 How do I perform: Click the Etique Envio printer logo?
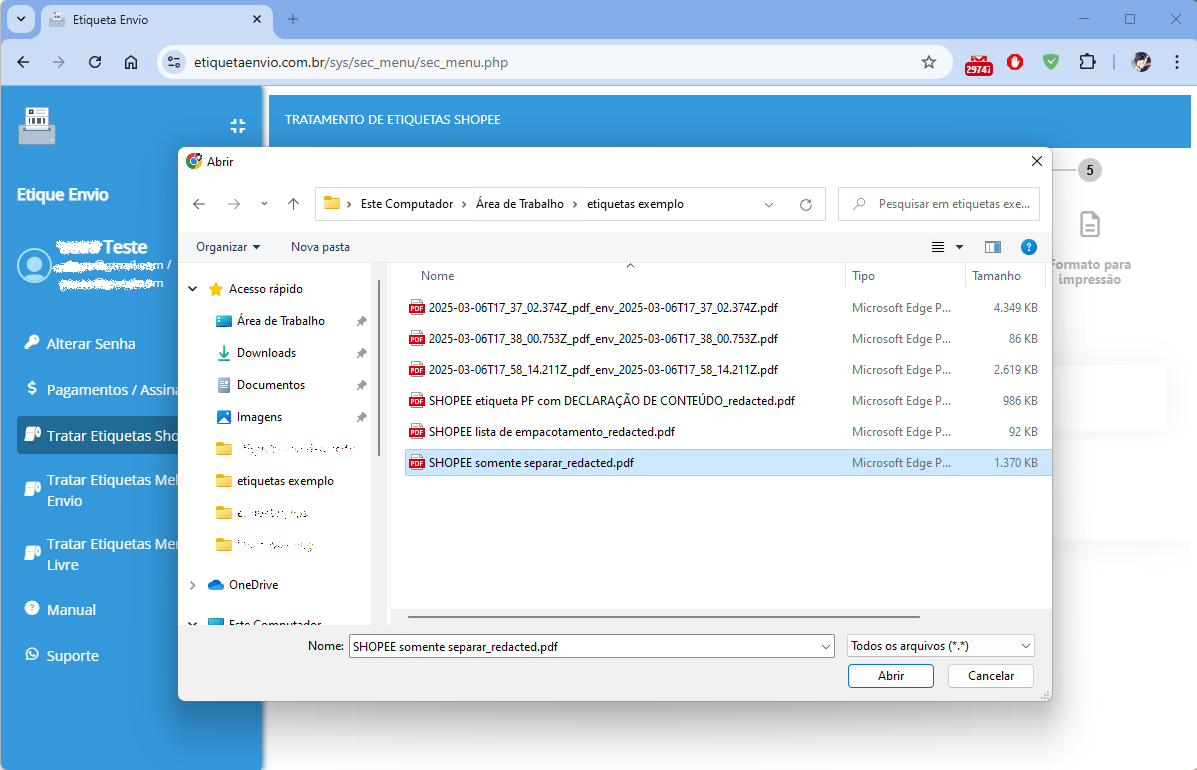tap(37, 125)
